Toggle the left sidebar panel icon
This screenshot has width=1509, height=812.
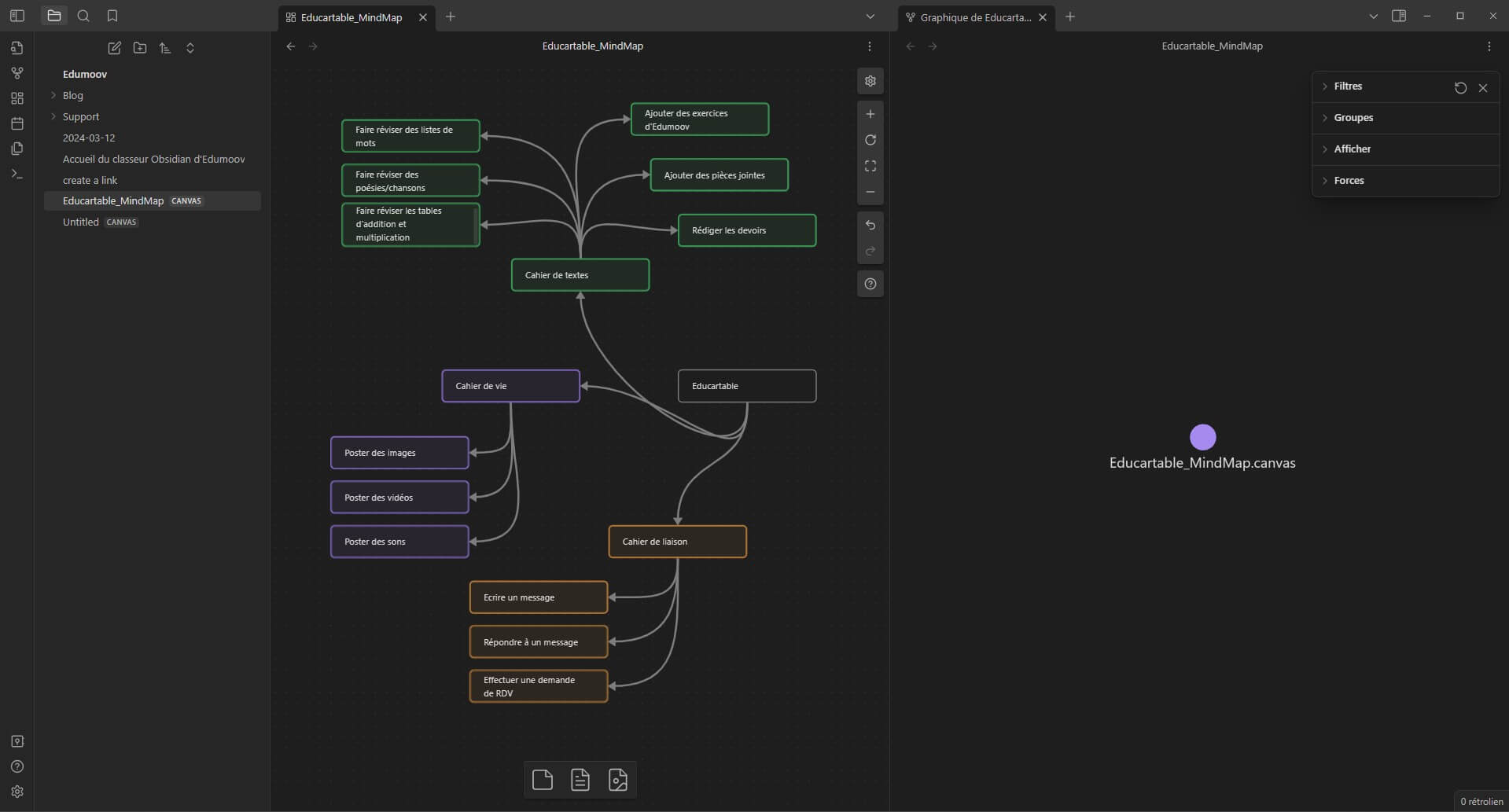pyautogui.click(x=17, y=16)
